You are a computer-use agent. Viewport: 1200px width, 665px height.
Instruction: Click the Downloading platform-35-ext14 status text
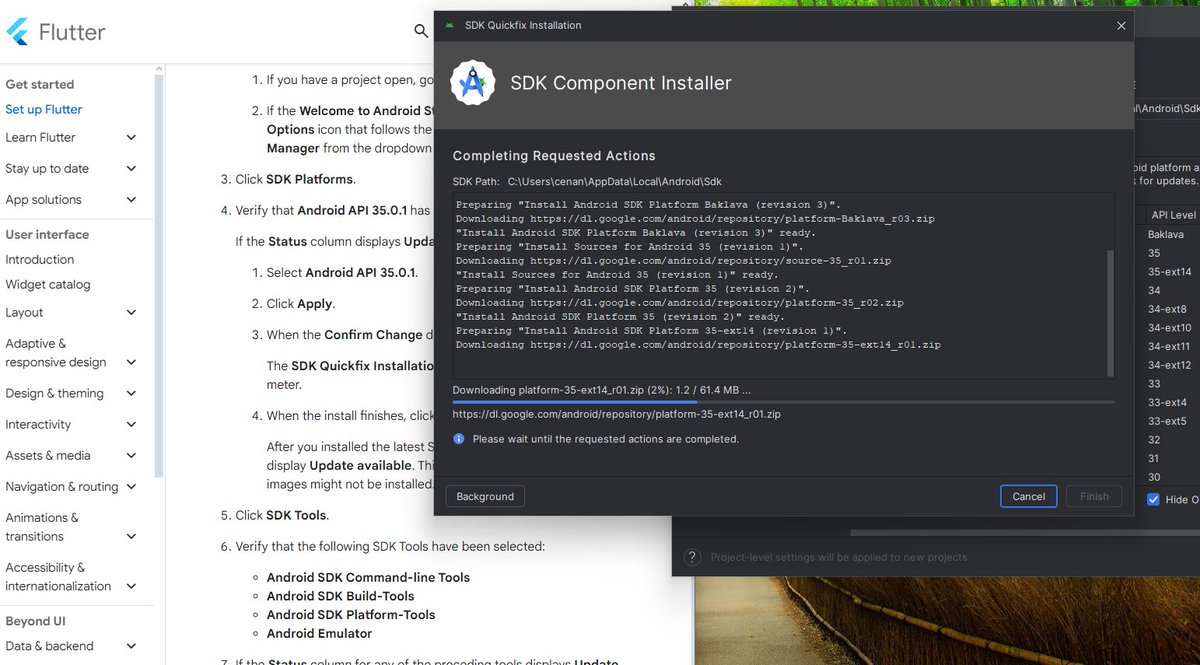coord(601,390)
